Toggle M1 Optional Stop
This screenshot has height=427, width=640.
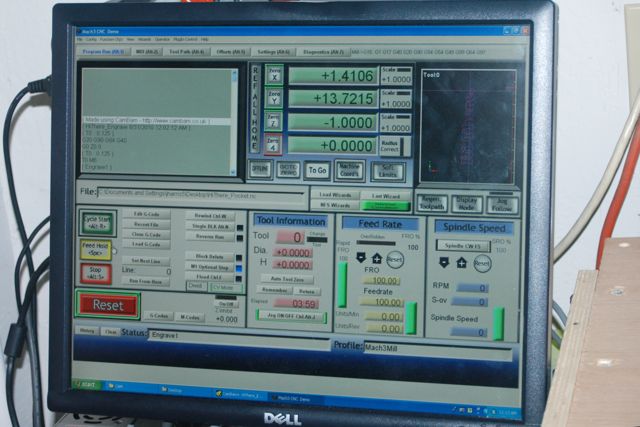(x=210, y=267)
